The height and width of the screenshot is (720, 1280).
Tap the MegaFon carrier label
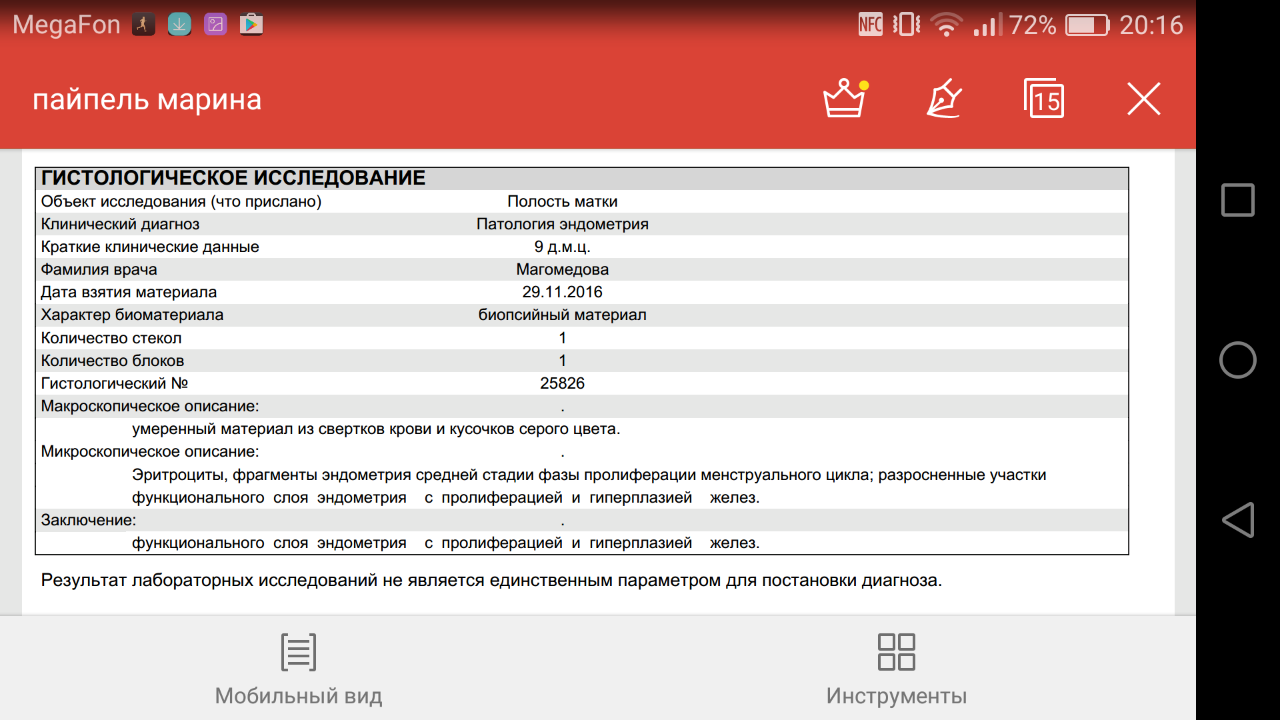[66, 25]
